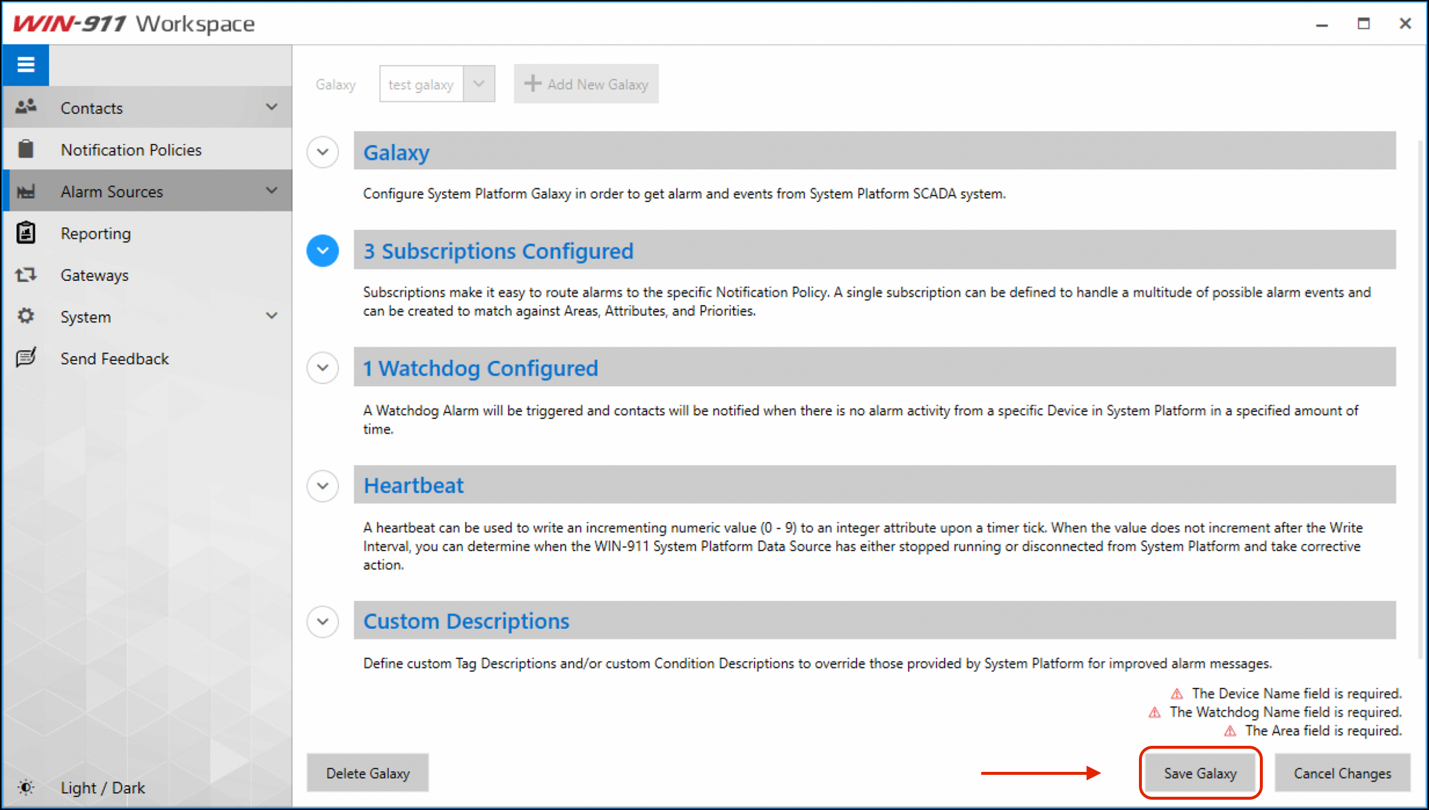Open Send Feedback
Image resolution: width=1429 pixels, height=810 pixels.
(148, 358)
